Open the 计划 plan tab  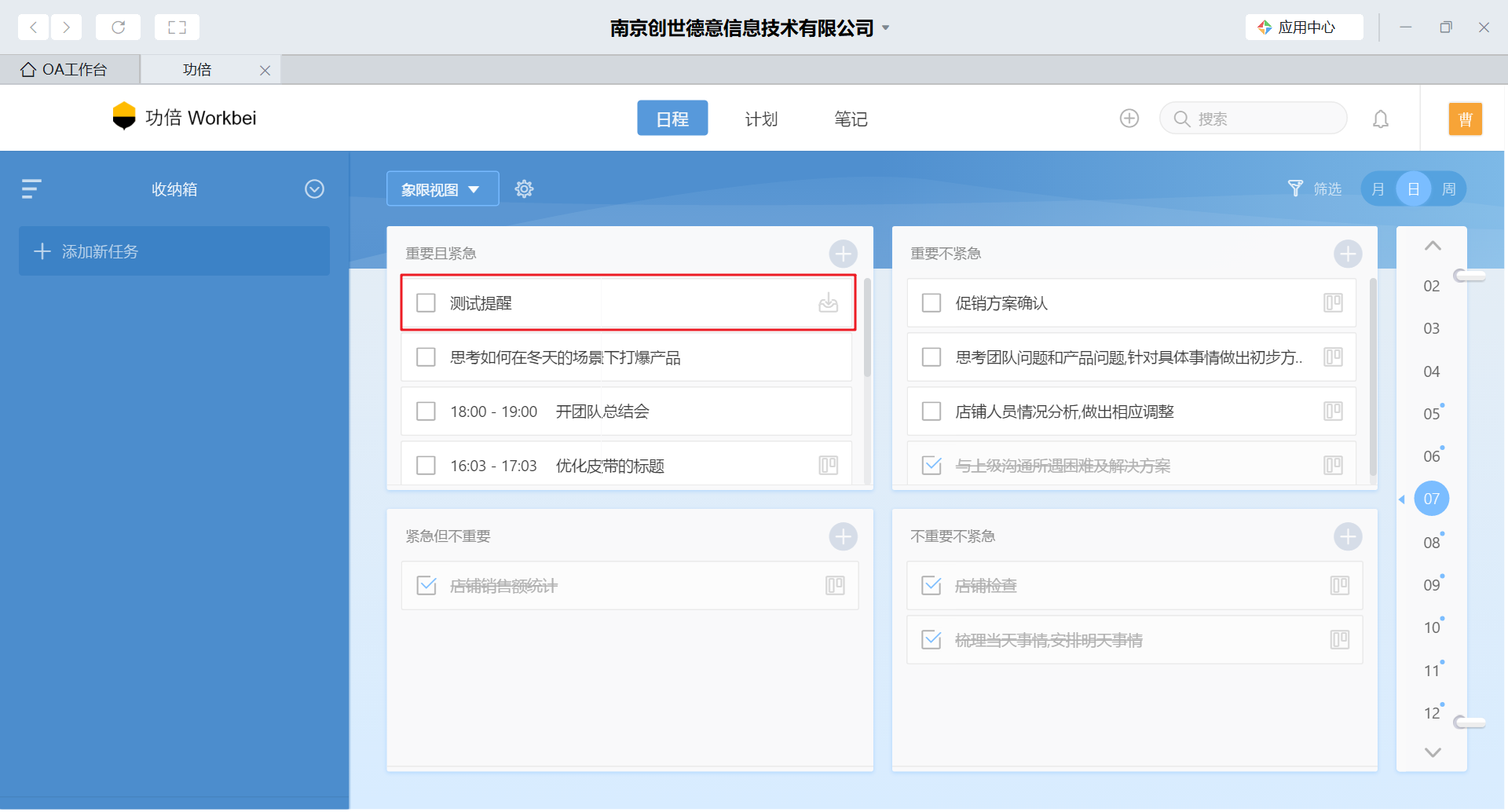pyautogui.click(x=761, y=119)
